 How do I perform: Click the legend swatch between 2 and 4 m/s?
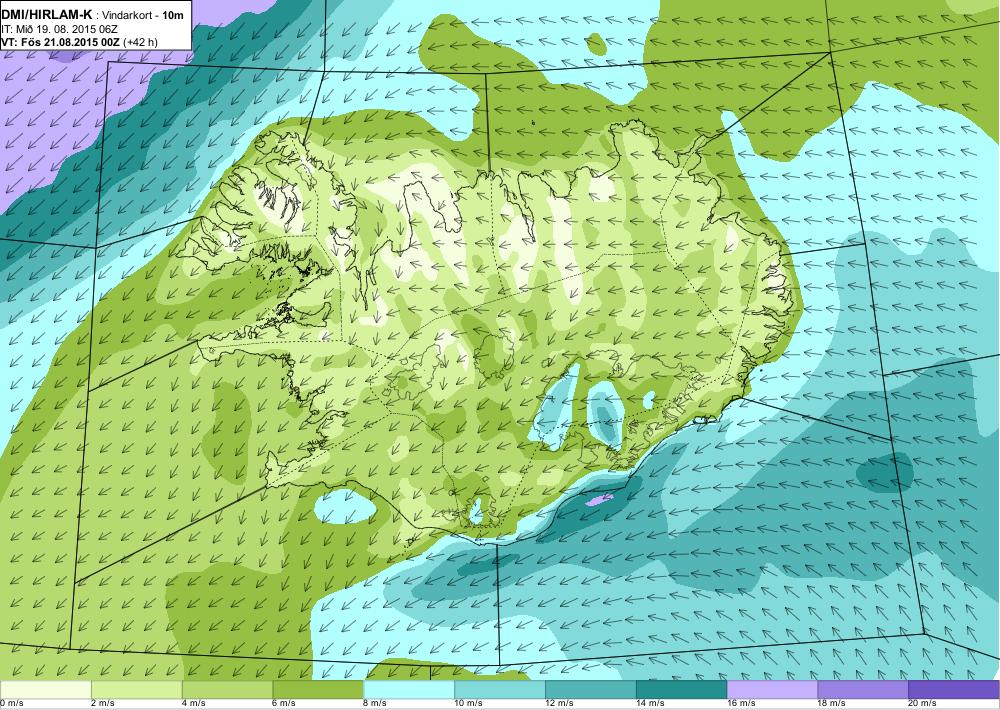[x=136, y=689]
